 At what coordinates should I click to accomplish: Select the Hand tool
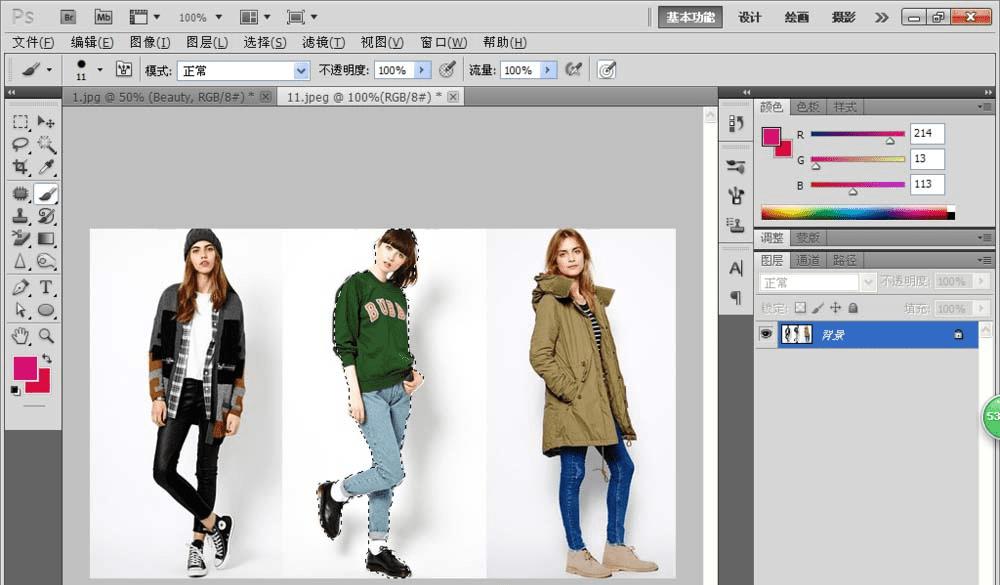coord(20,335)
